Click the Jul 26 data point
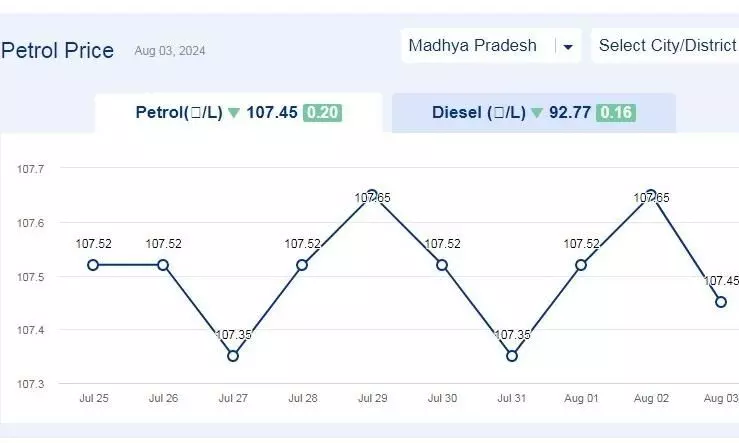 [163, 265]
